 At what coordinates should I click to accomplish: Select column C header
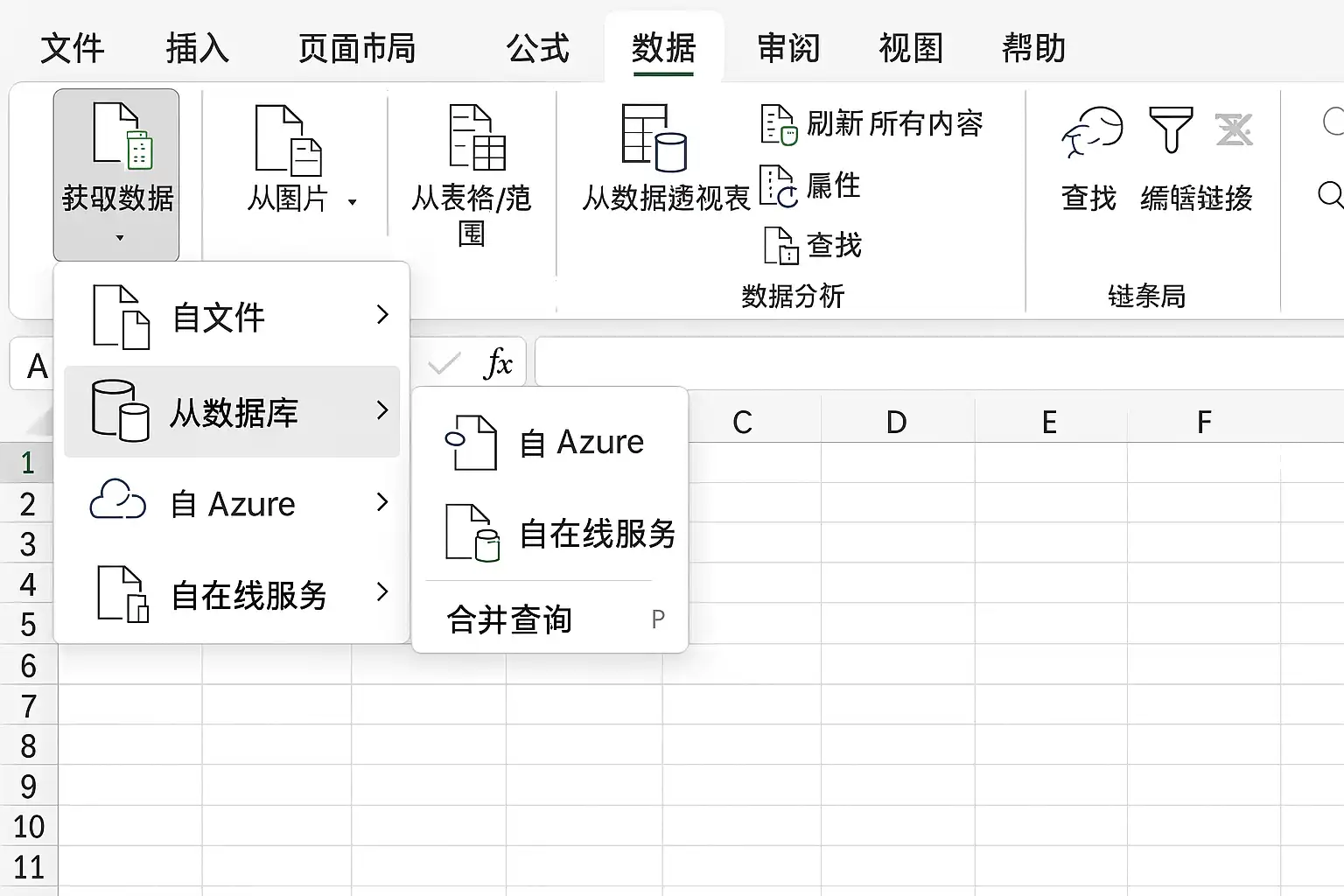point(743,422)
